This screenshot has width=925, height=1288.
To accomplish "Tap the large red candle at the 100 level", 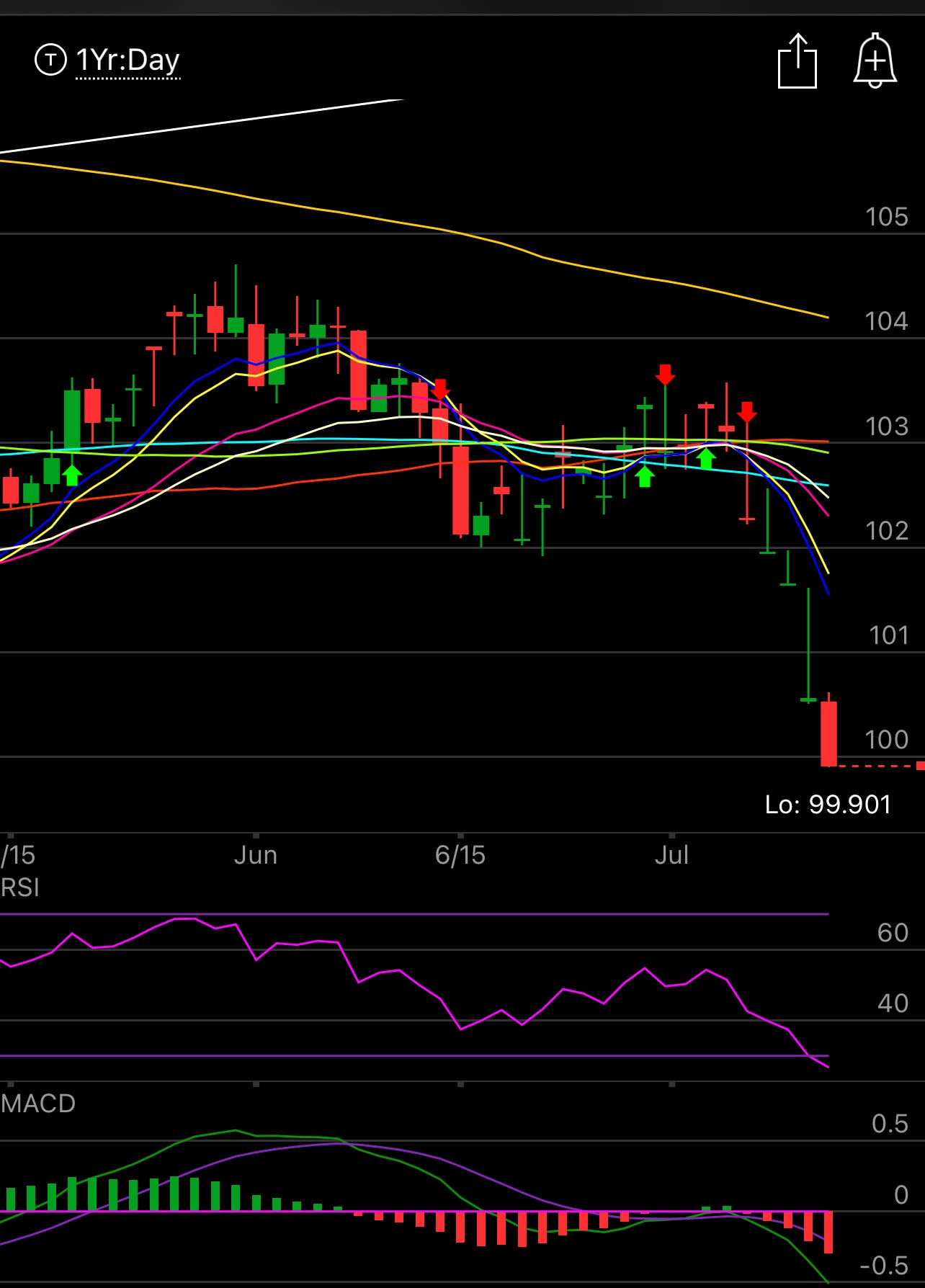I will pyautogui.click(x=829, y=733).
